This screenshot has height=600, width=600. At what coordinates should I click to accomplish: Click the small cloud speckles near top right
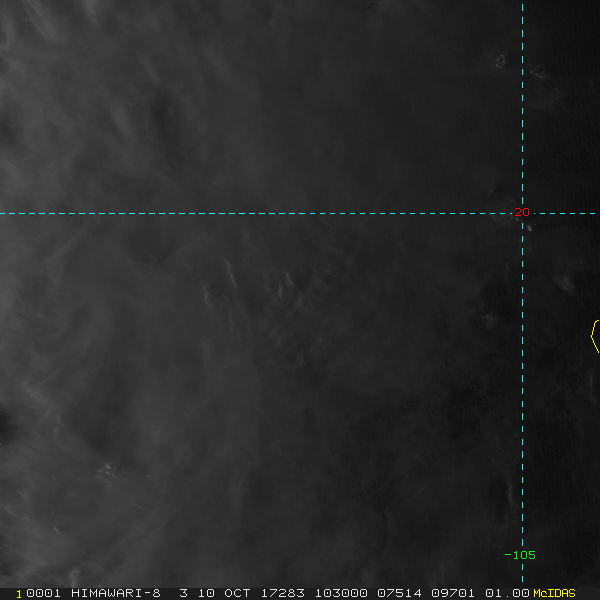coord(500,61)
